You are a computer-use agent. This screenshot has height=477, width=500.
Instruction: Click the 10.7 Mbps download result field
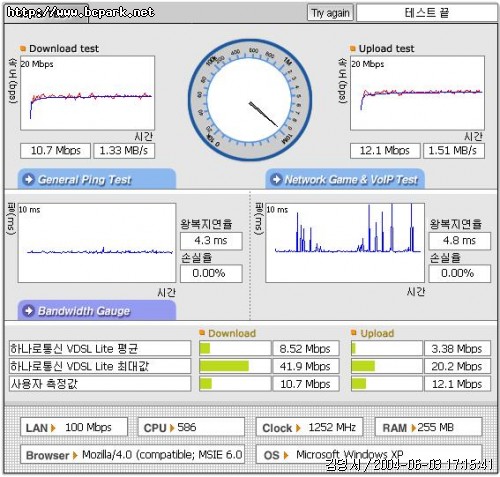coord(55,151)
